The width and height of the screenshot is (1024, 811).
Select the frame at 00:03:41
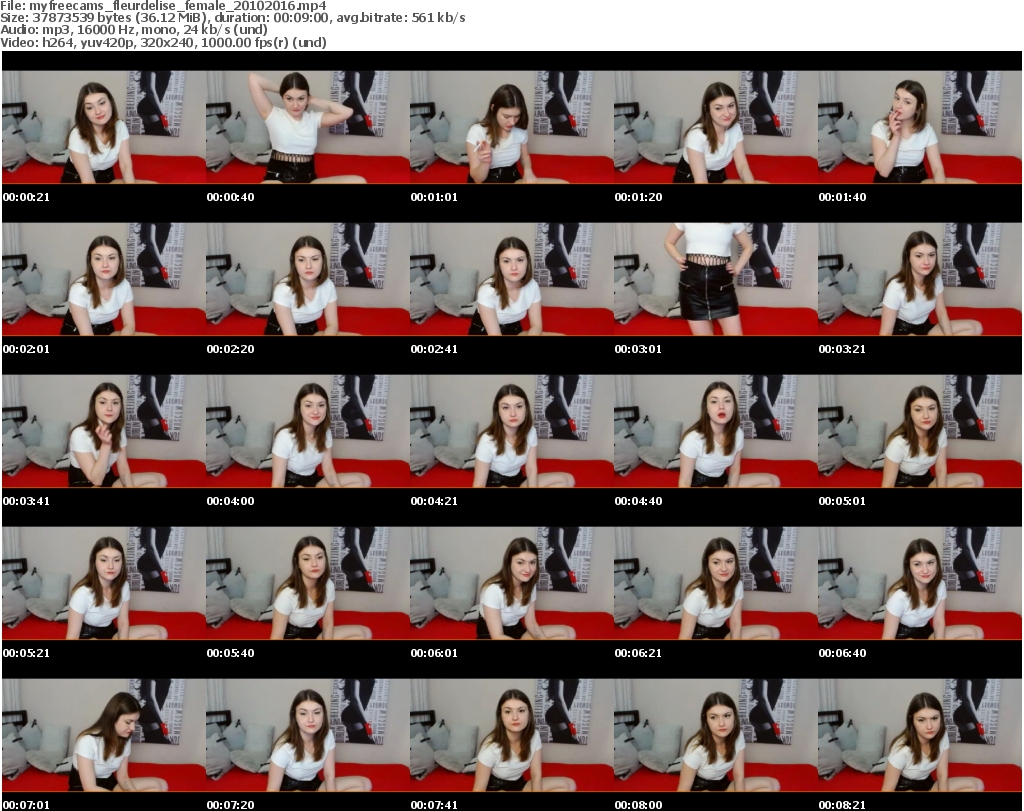(104, 431)
